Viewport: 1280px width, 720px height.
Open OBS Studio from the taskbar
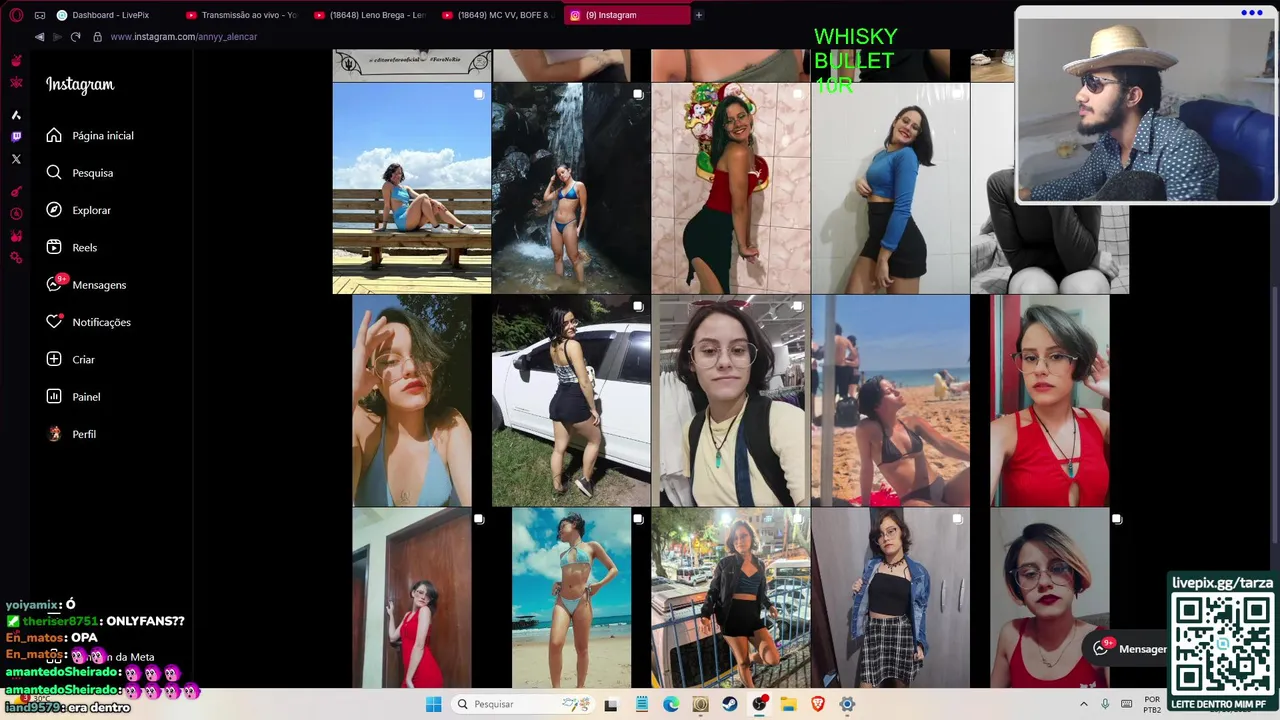tap(759, 704)
